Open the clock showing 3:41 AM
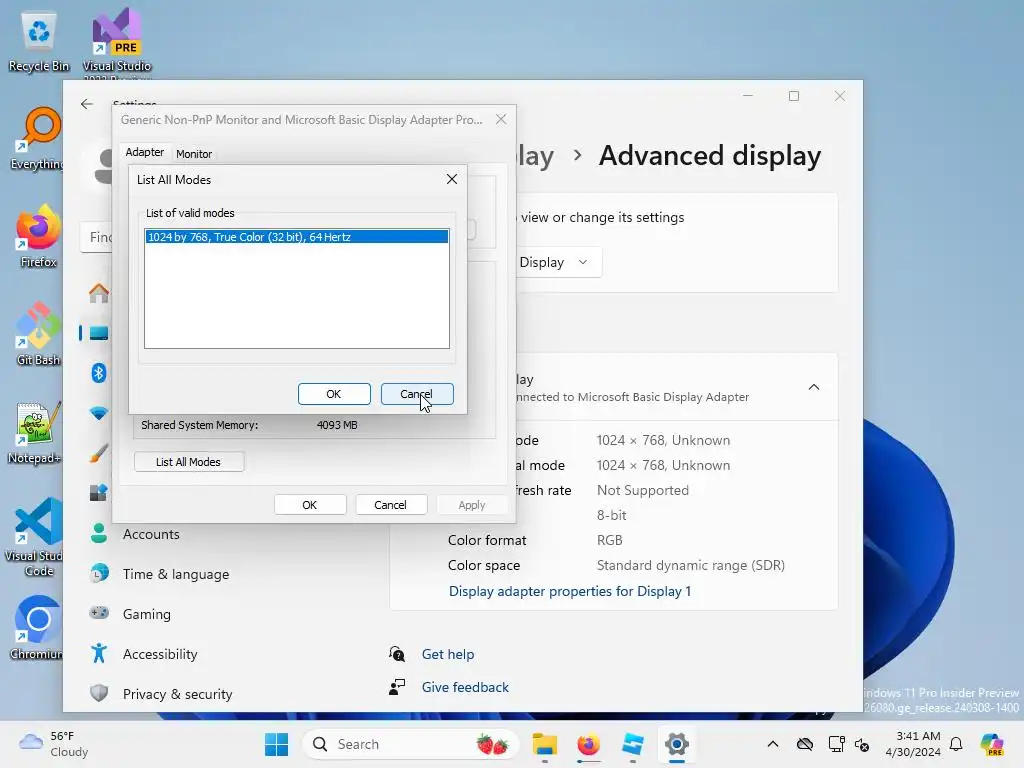The image size is (1024, 768). point(913,744)
